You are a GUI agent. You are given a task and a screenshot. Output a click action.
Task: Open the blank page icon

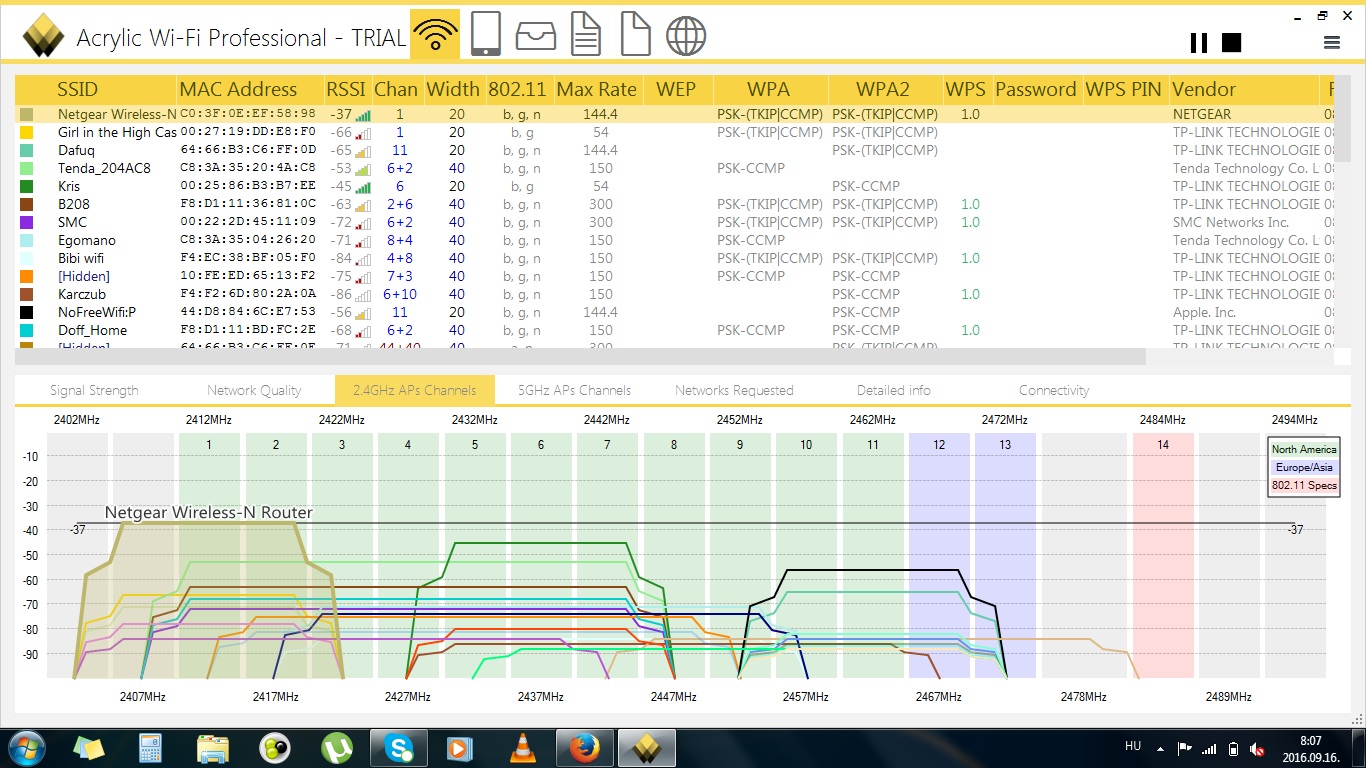click(x=636, y=34)
